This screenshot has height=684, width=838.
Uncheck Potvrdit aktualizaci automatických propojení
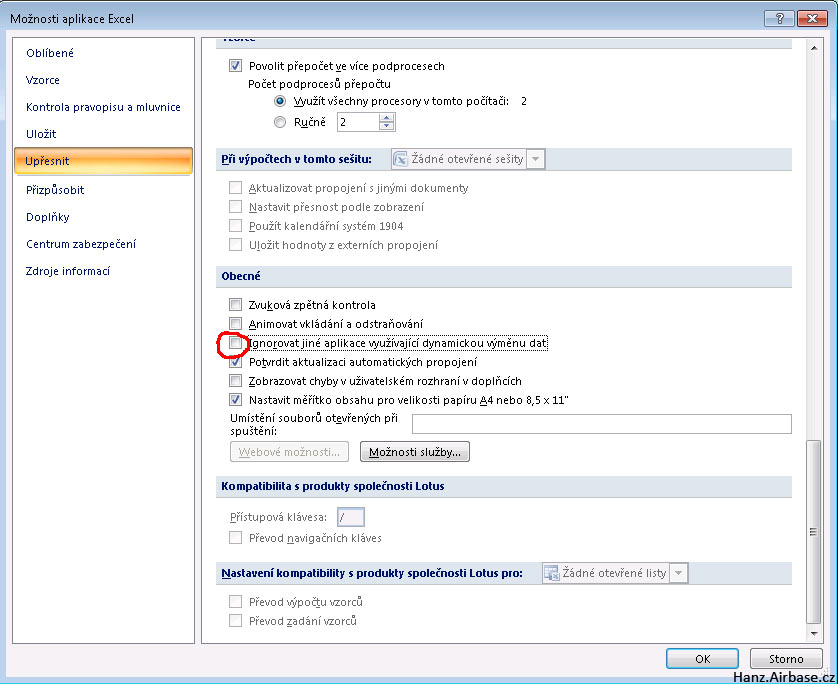[x=235, y=362]
